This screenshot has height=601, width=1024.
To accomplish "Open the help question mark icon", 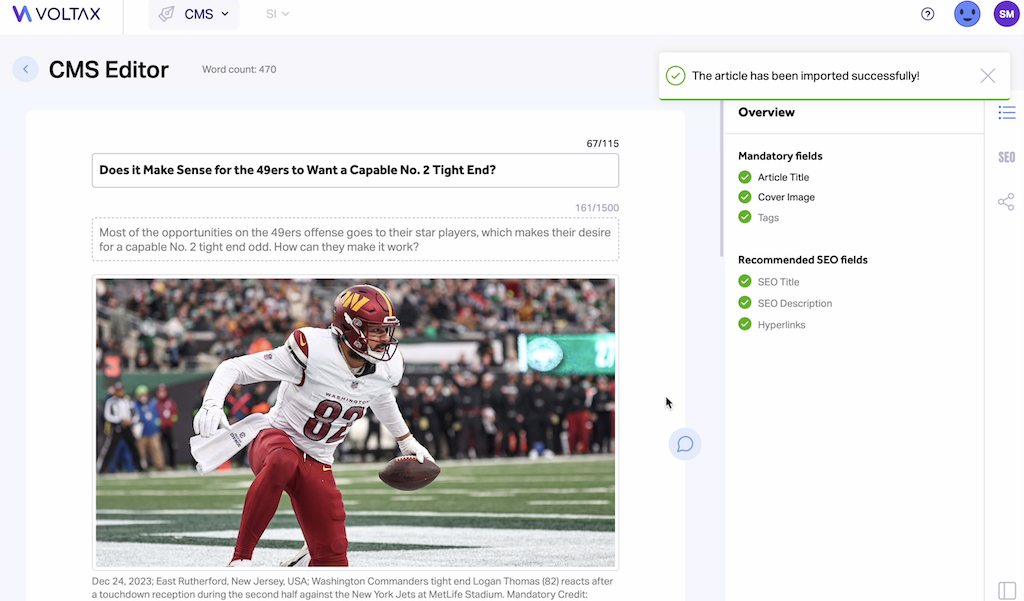I will [x=927, y=14].
